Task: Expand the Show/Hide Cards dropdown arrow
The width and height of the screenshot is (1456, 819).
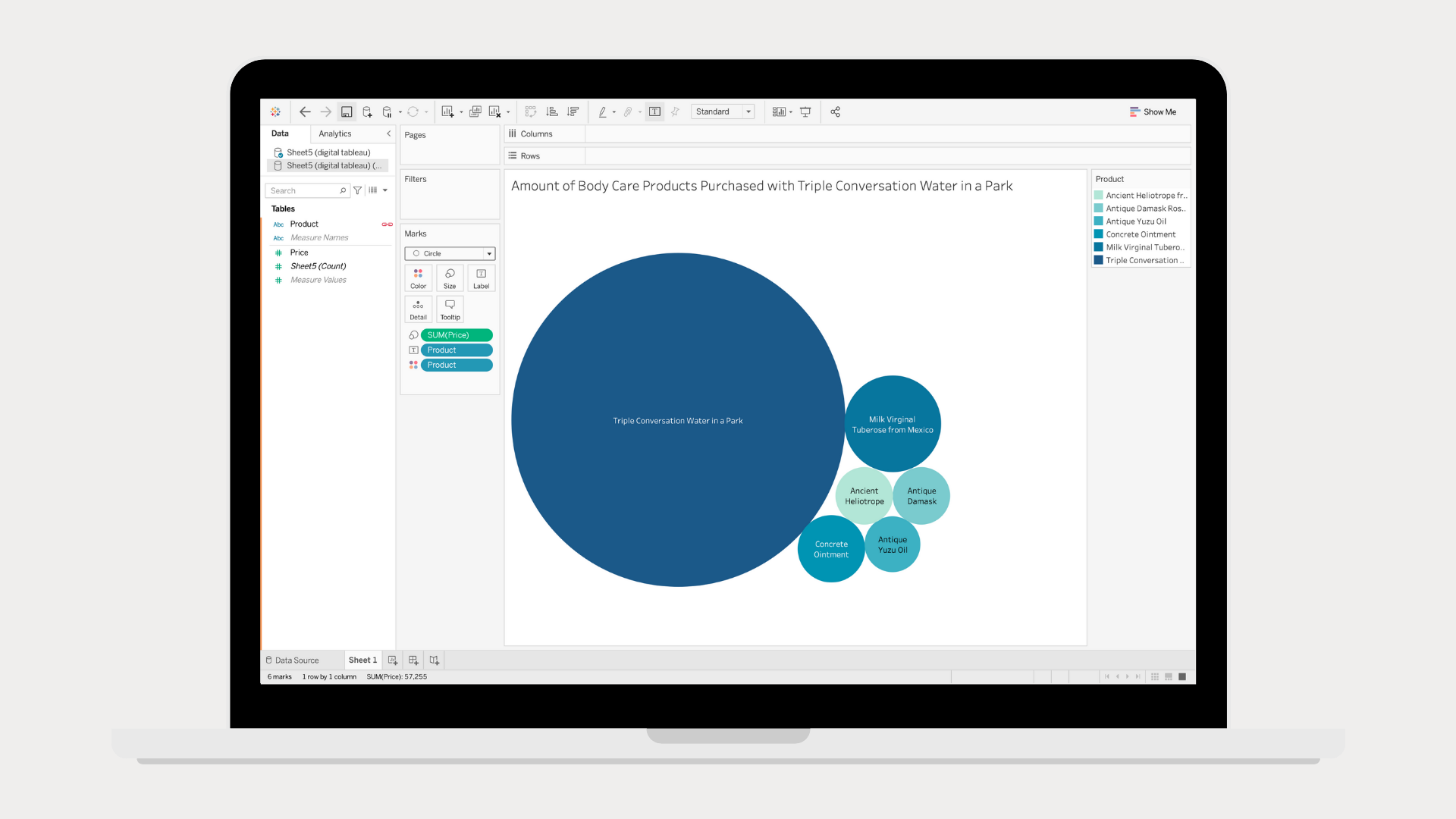Action: pos(791,112)
